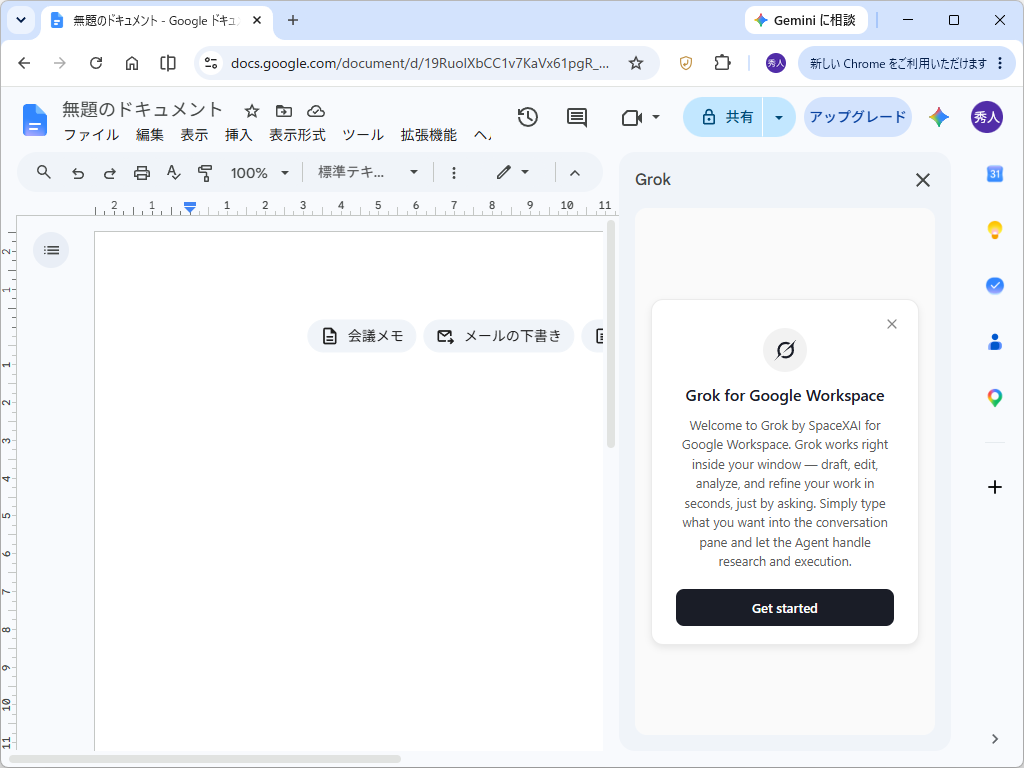This screenshot has height=768, width=1024.
Task: Show all comments icon
Action: pos(577,118)
